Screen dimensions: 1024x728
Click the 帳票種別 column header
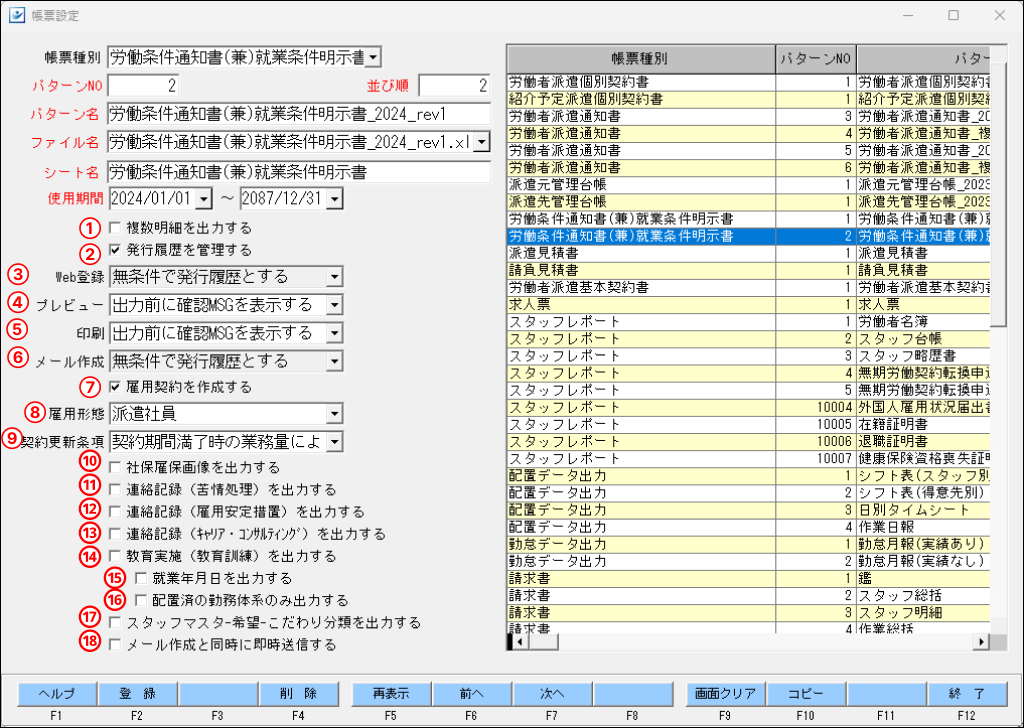click(640, 58)
